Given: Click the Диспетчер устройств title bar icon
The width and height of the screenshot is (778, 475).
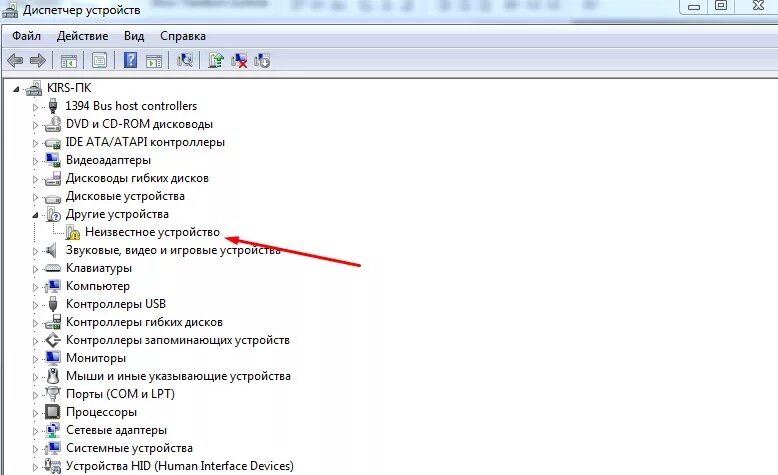Looking at the screenshot, I should [10, 10].
